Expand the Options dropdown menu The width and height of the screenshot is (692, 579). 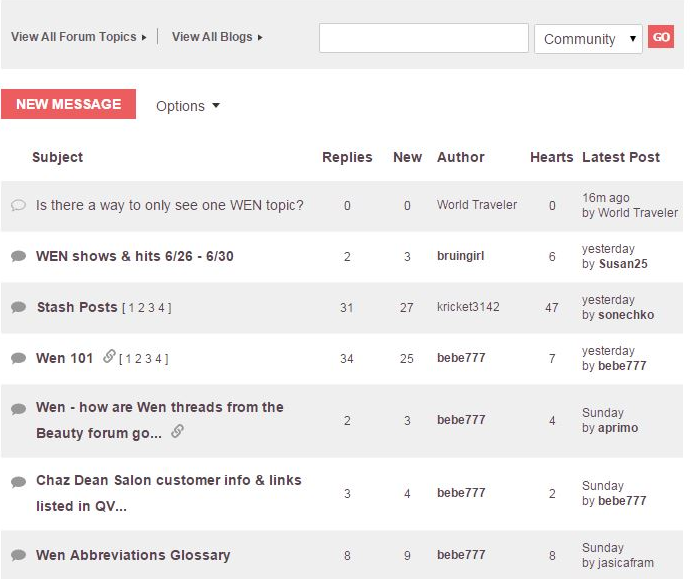coord(187,106)
